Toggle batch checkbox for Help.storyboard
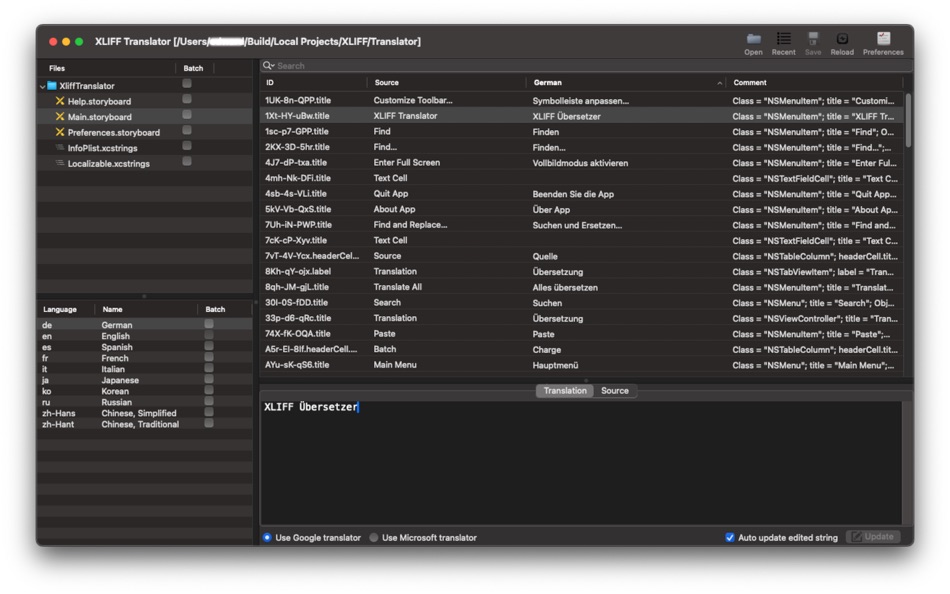 187,99
